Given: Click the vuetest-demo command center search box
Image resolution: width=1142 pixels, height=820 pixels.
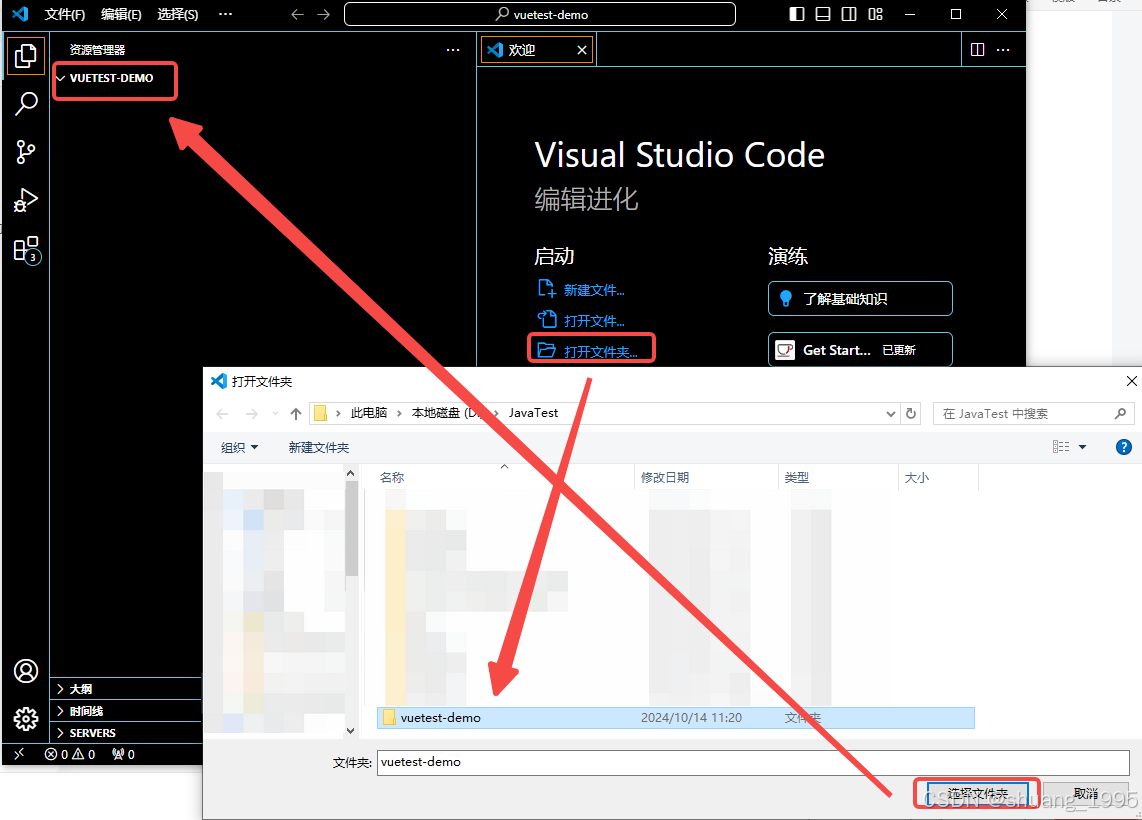Looking at the screenshot, I should click(540, 15).
